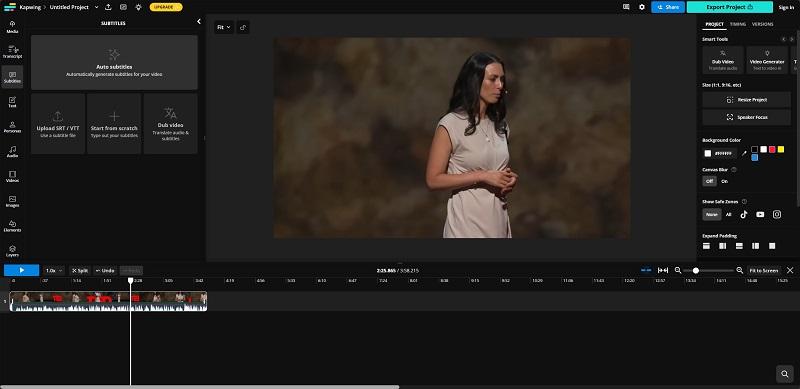Open the 1.0x playback speed dropdown

pos(54,271)
